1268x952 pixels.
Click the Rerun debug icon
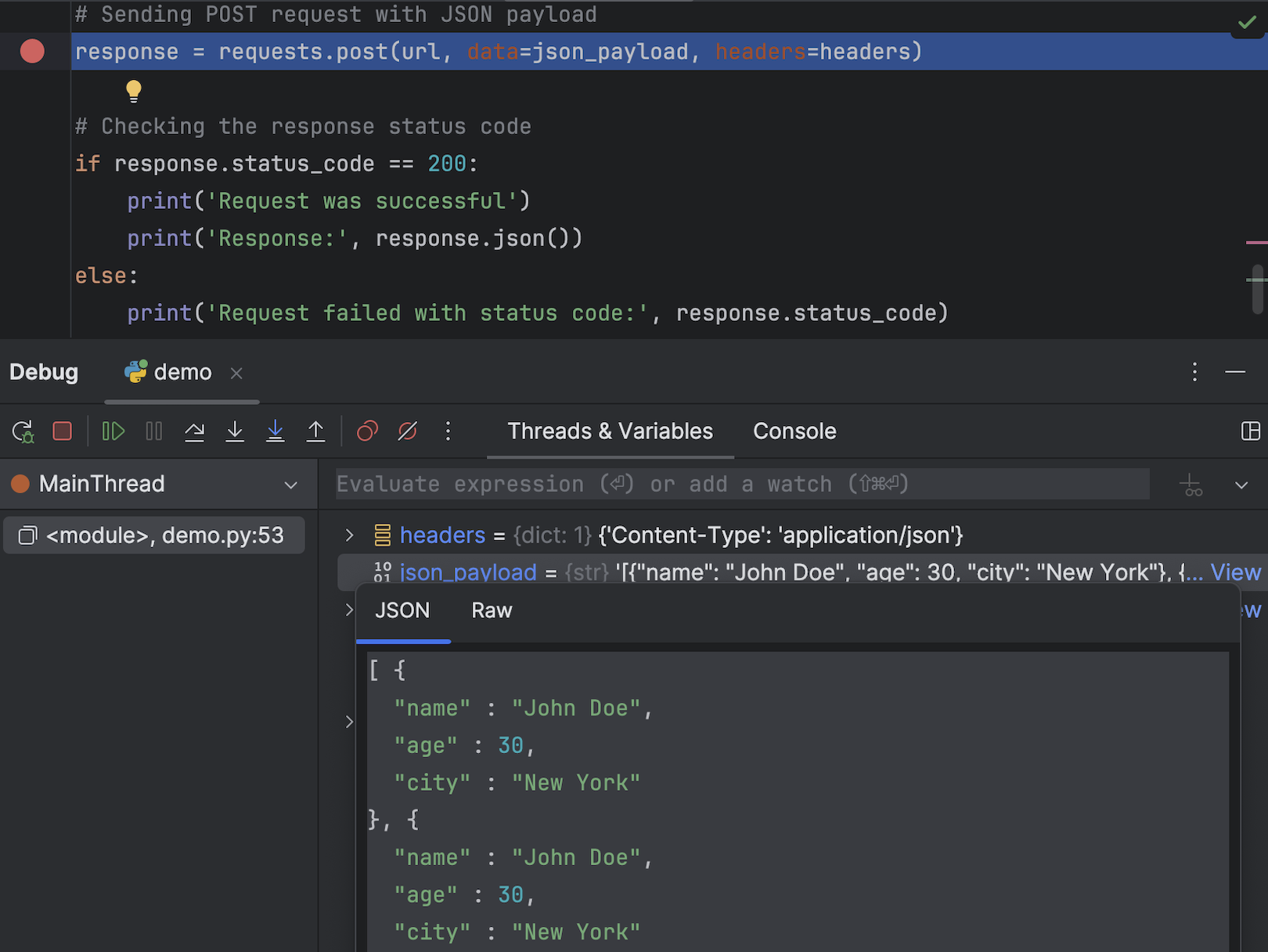tap(23, 431)
